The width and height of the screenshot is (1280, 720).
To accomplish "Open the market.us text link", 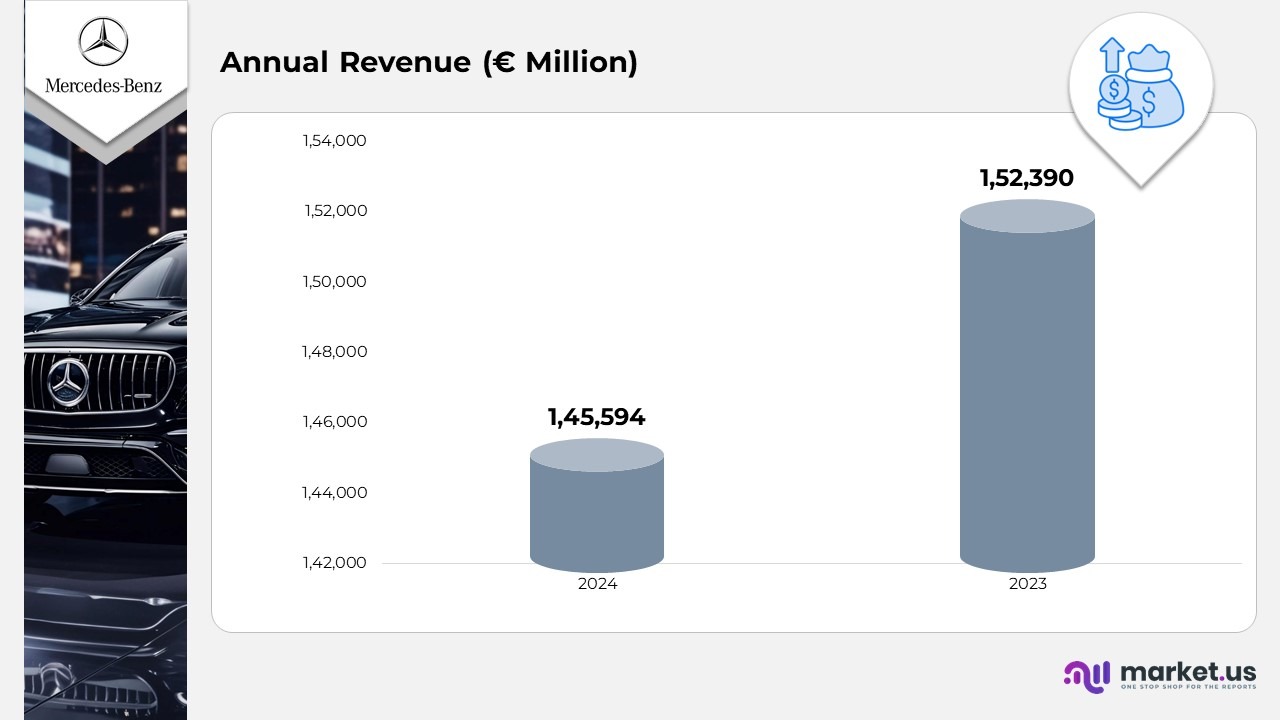I will tap(1188, 671).
